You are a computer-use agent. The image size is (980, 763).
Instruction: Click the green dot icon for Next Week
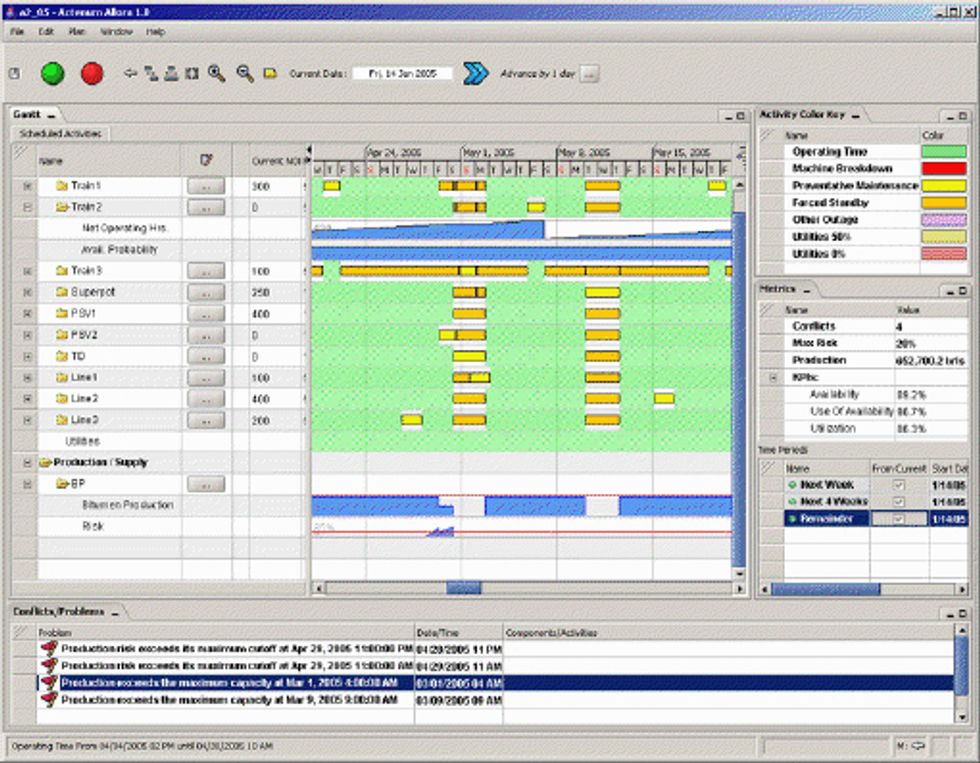coord(792,485)
